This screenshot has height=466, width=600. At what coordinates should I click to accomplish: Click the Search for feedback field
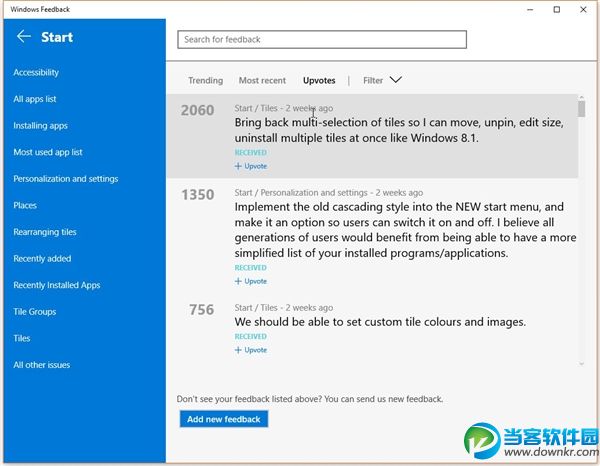(321, 40)
